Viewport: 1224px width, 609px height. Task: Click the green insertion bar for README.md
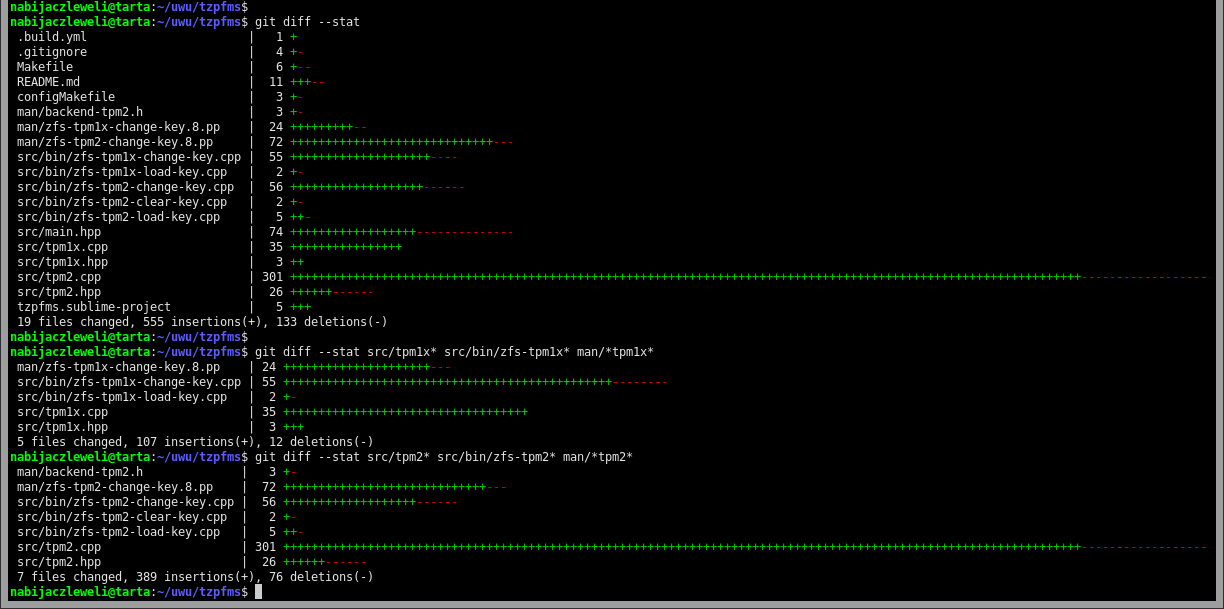300,82
